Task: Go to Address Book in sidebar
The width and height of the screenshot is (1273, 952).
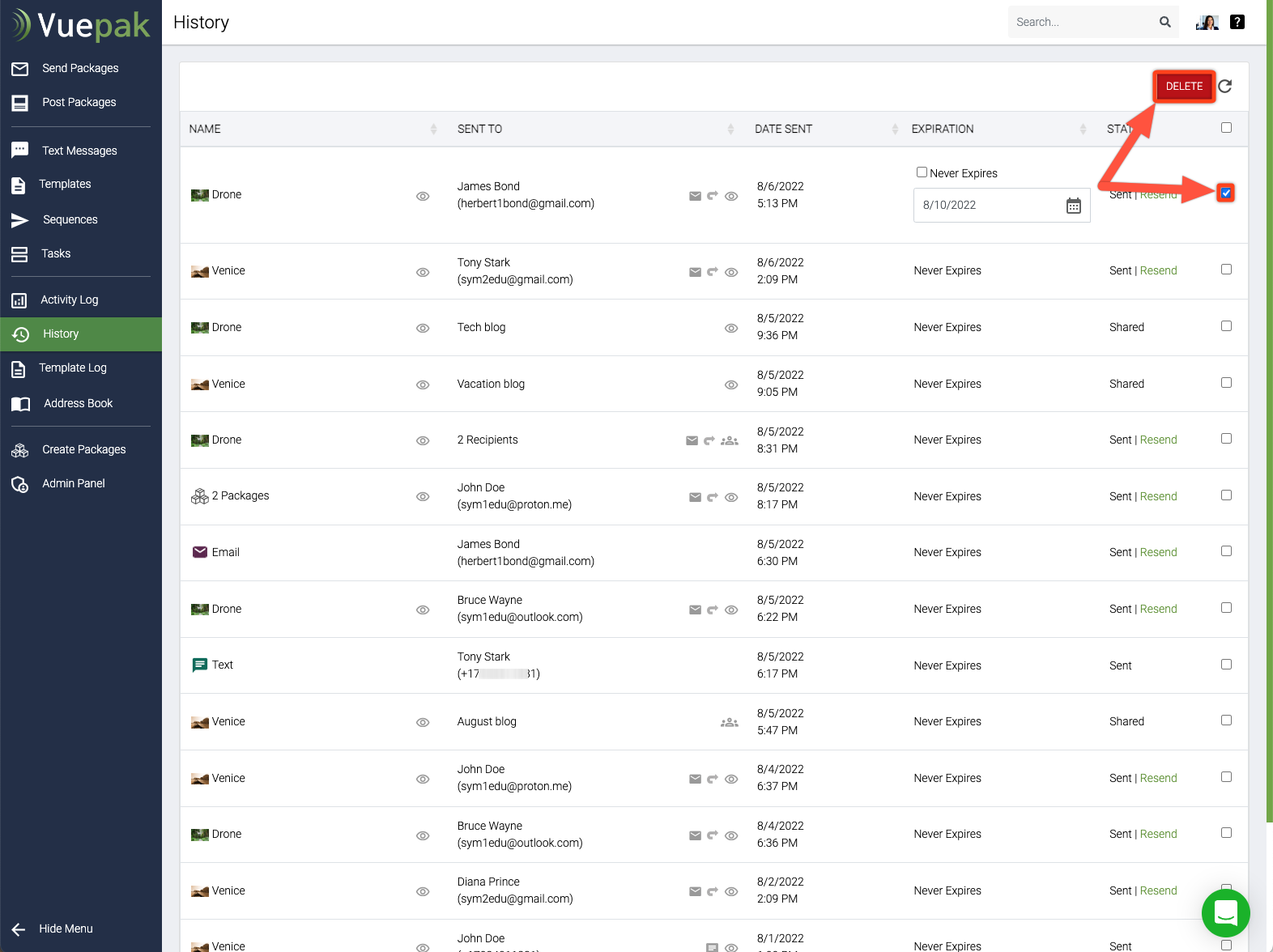Action: coord(78,404)
